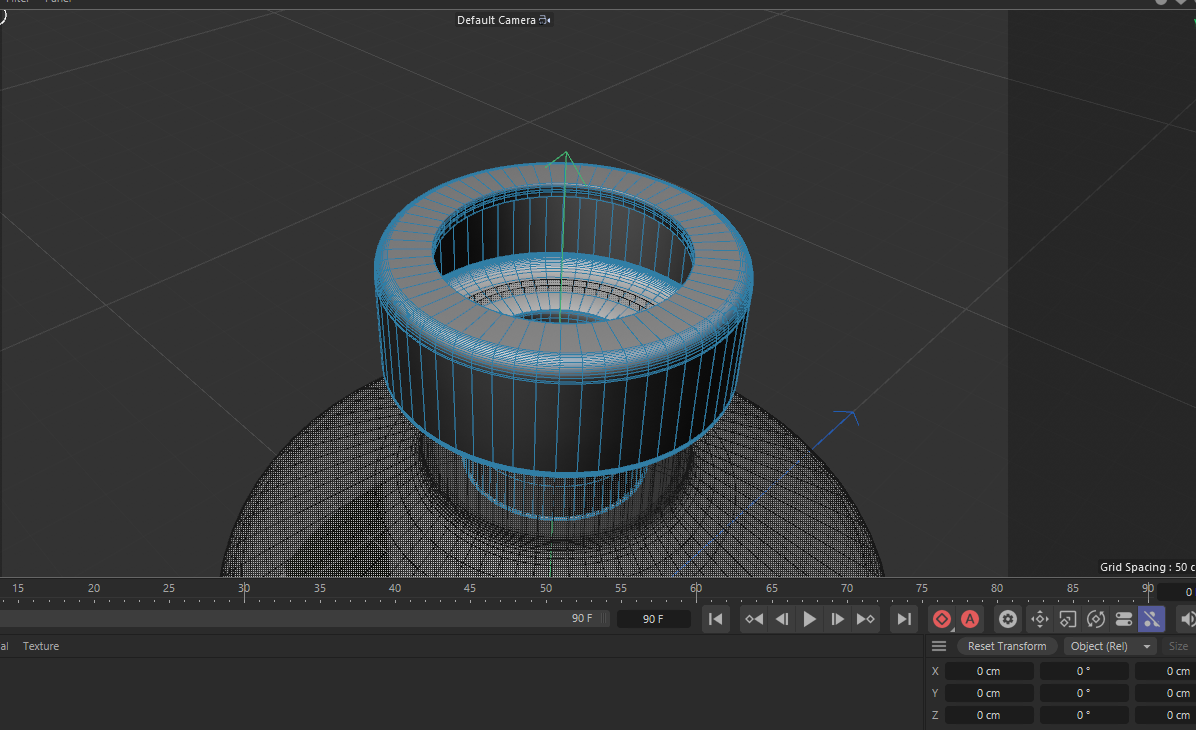Switch to the Texture tab
Viewport: 1196px width, 730px height.
(x=41, y=646)
